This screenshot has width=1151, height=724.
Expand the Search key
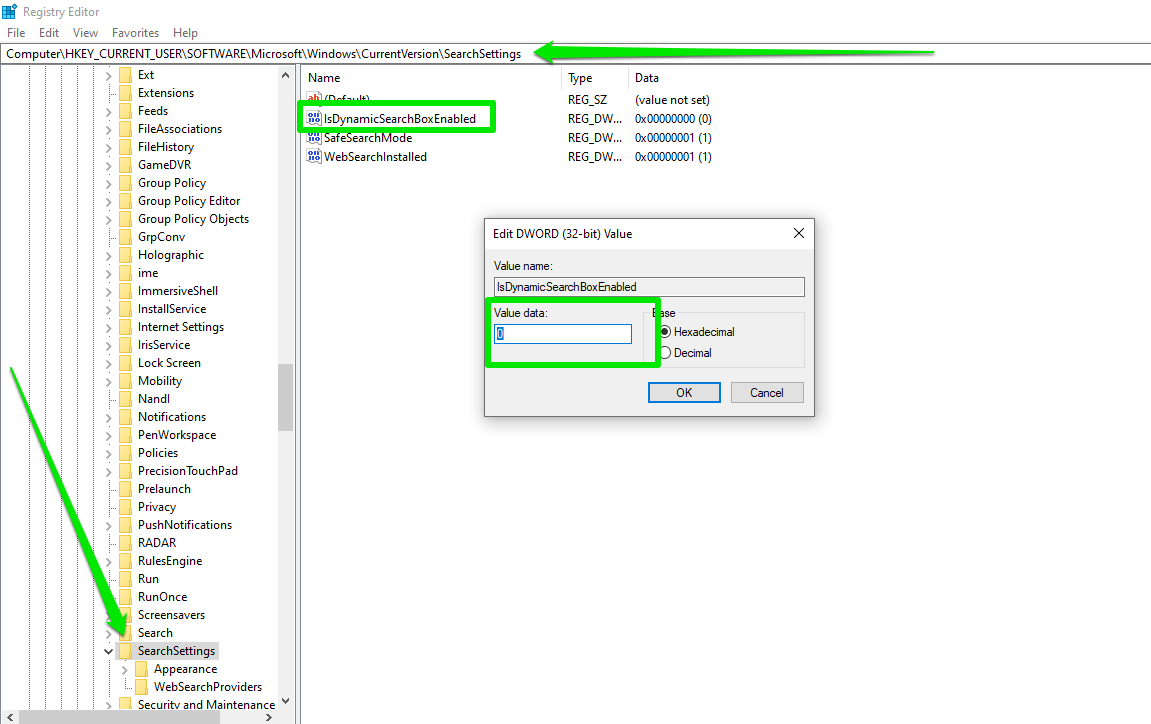coord(109,633)
